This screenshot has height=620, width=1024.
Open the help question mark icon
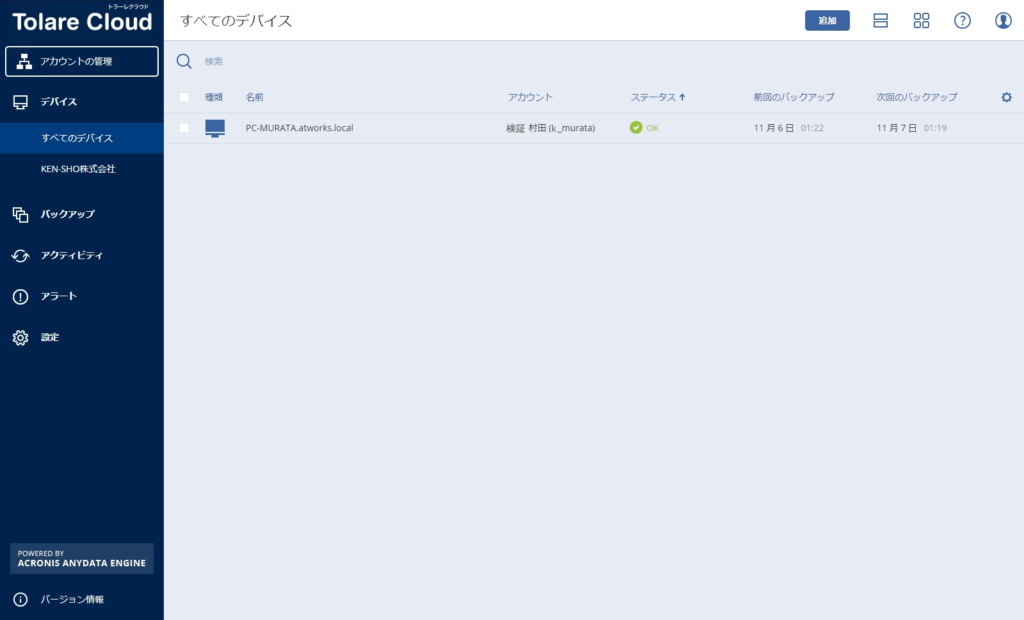[x=962, y=21]
